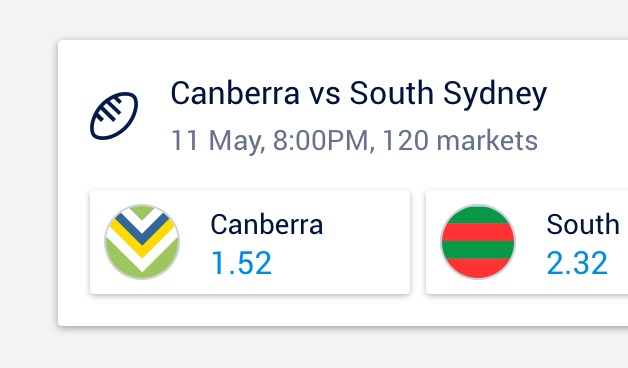Add South Sydney win to bet slip
Screen dimensions: 628x368
[x=527, y=242]
